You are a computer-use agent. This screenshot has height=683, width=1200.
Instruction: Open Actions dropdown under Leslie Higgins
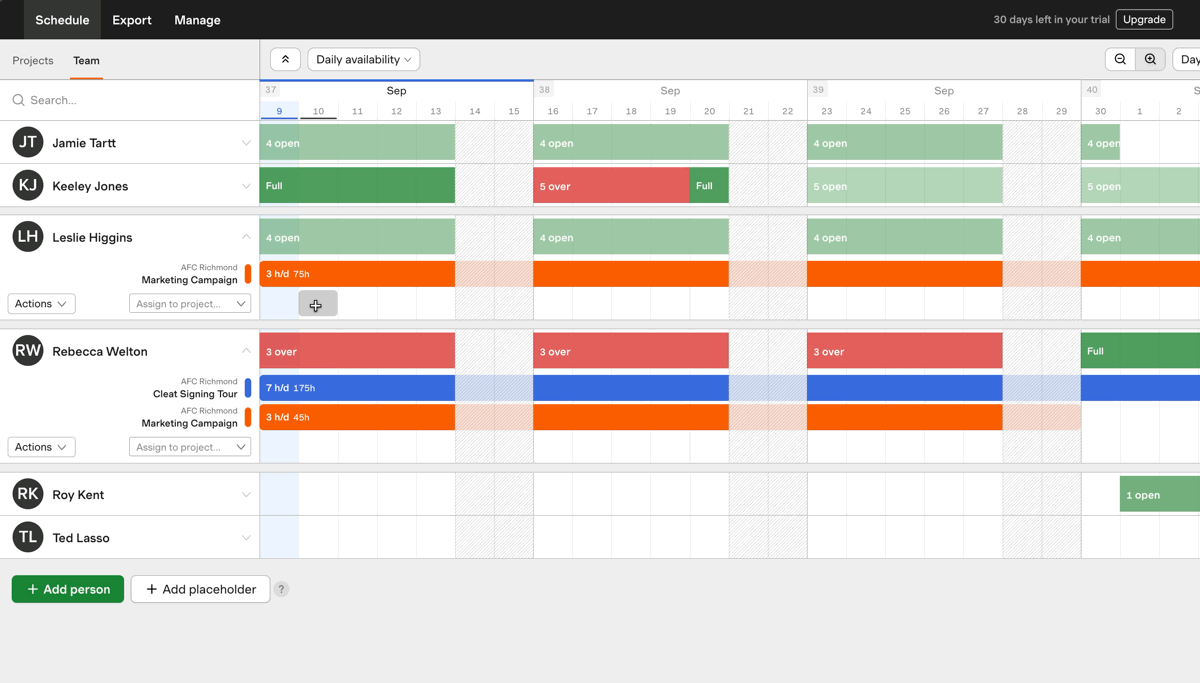tap(41, 304)
